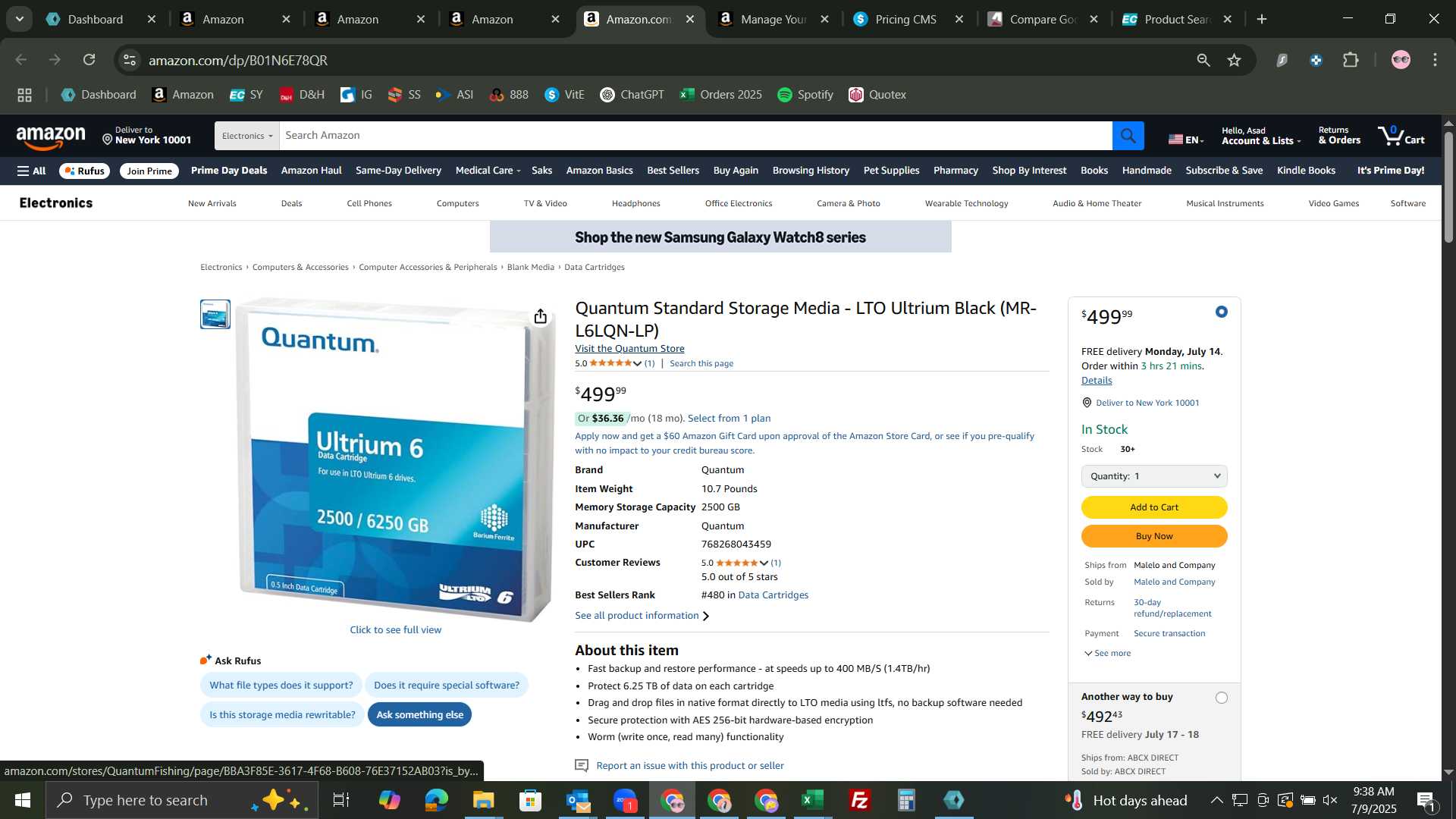1456x819 pixels.
Task: Click the Search Amazon input field
Action: tap(695, 136)
